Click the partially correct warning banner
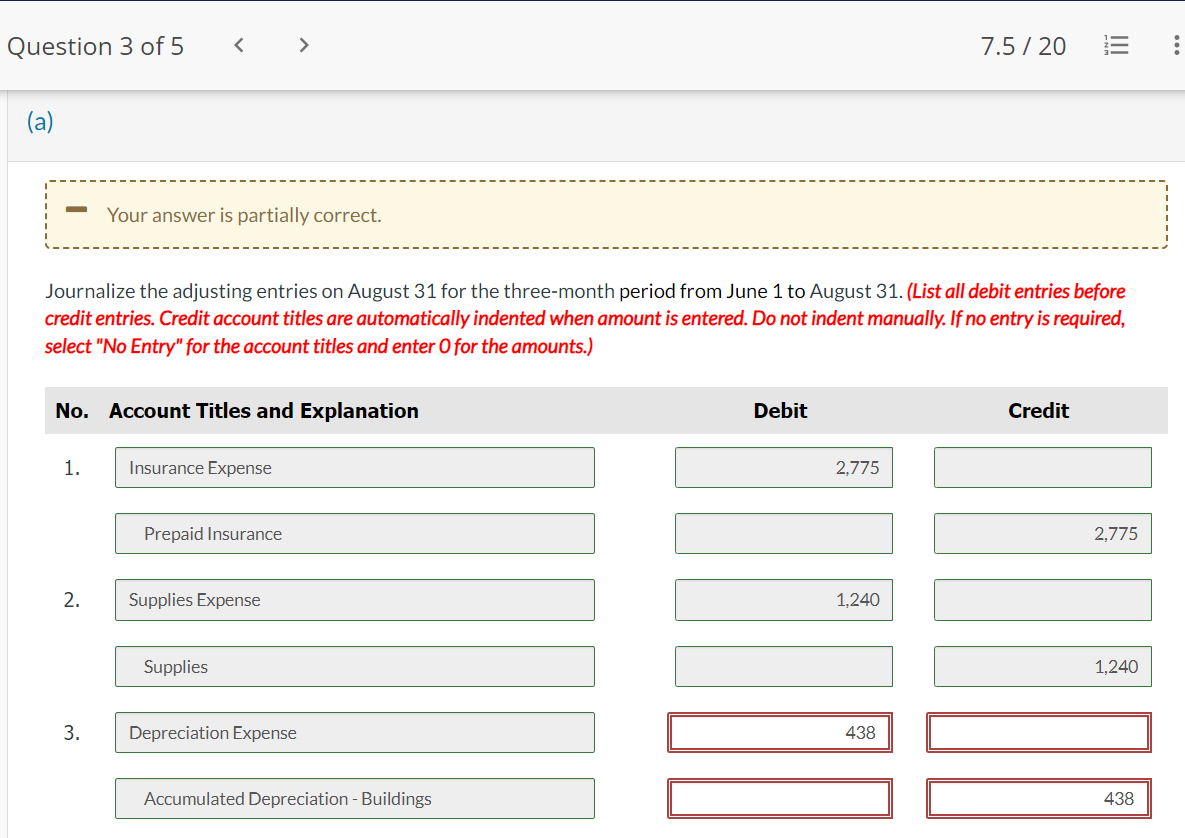The height and width of the screenshot is (838, 1185). 606,214
